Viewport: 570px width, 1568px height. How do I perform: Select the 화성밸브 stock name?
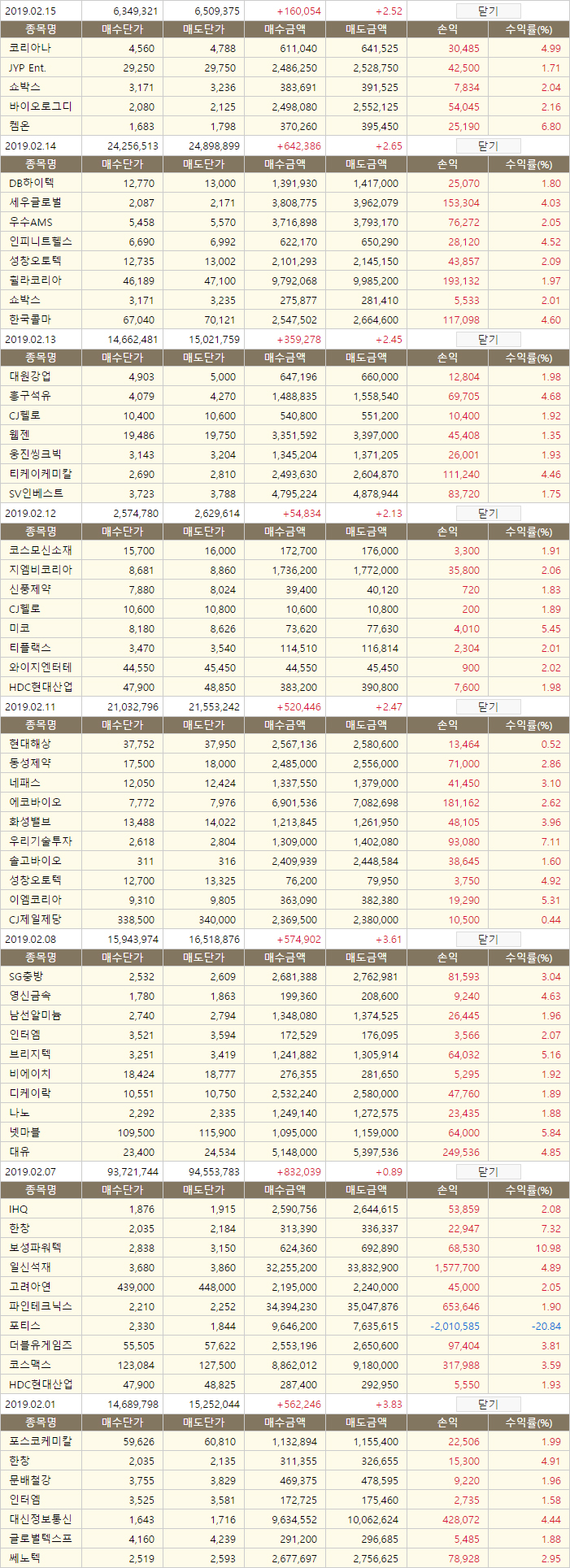click(x=30, y=822)
